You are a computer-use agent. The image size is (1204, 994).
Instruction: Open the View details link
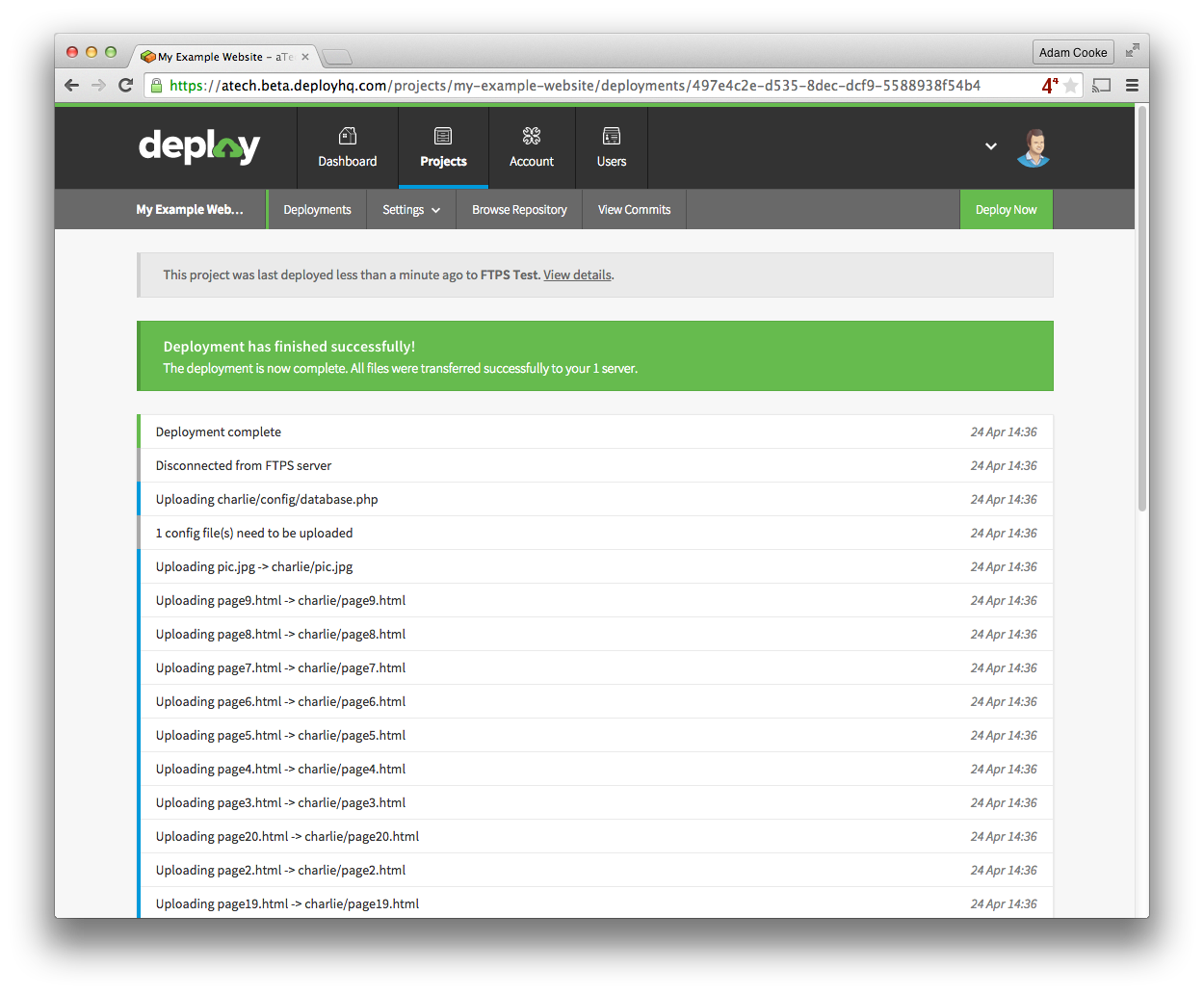click(x=576, y=275)
